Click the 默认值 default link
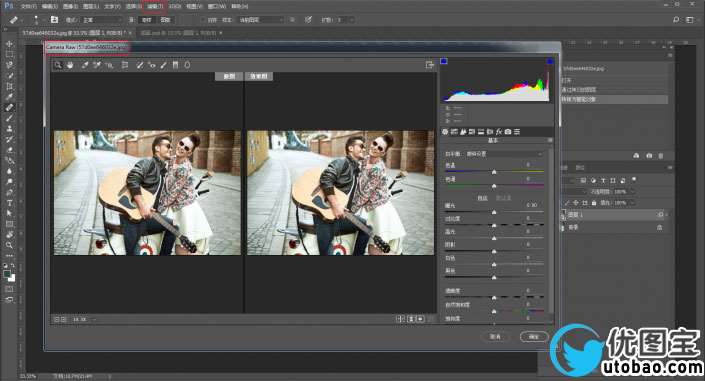Screen dimensions: 705x381 [503, 198]
